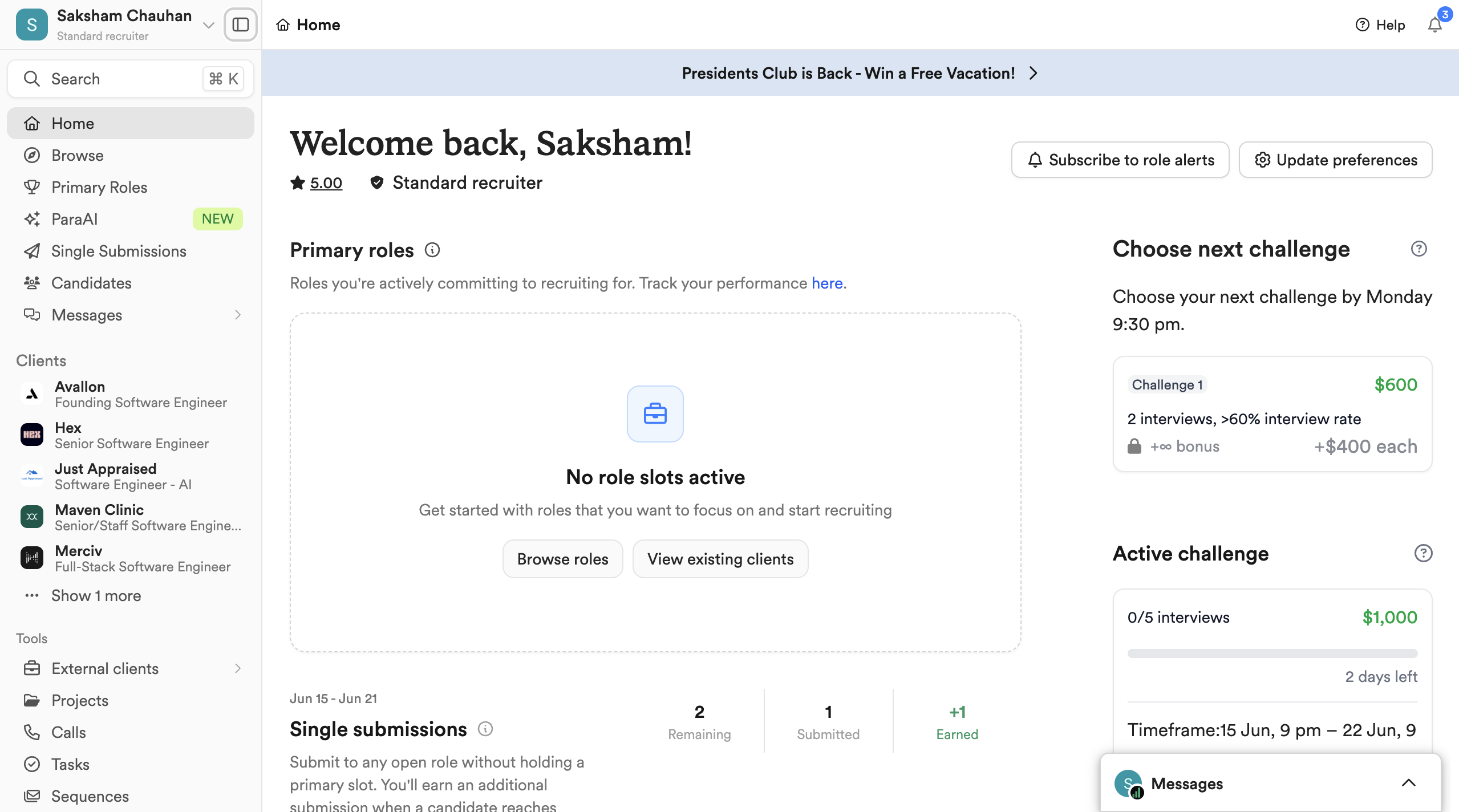Toggle the sidebar collapse icon

241,25
